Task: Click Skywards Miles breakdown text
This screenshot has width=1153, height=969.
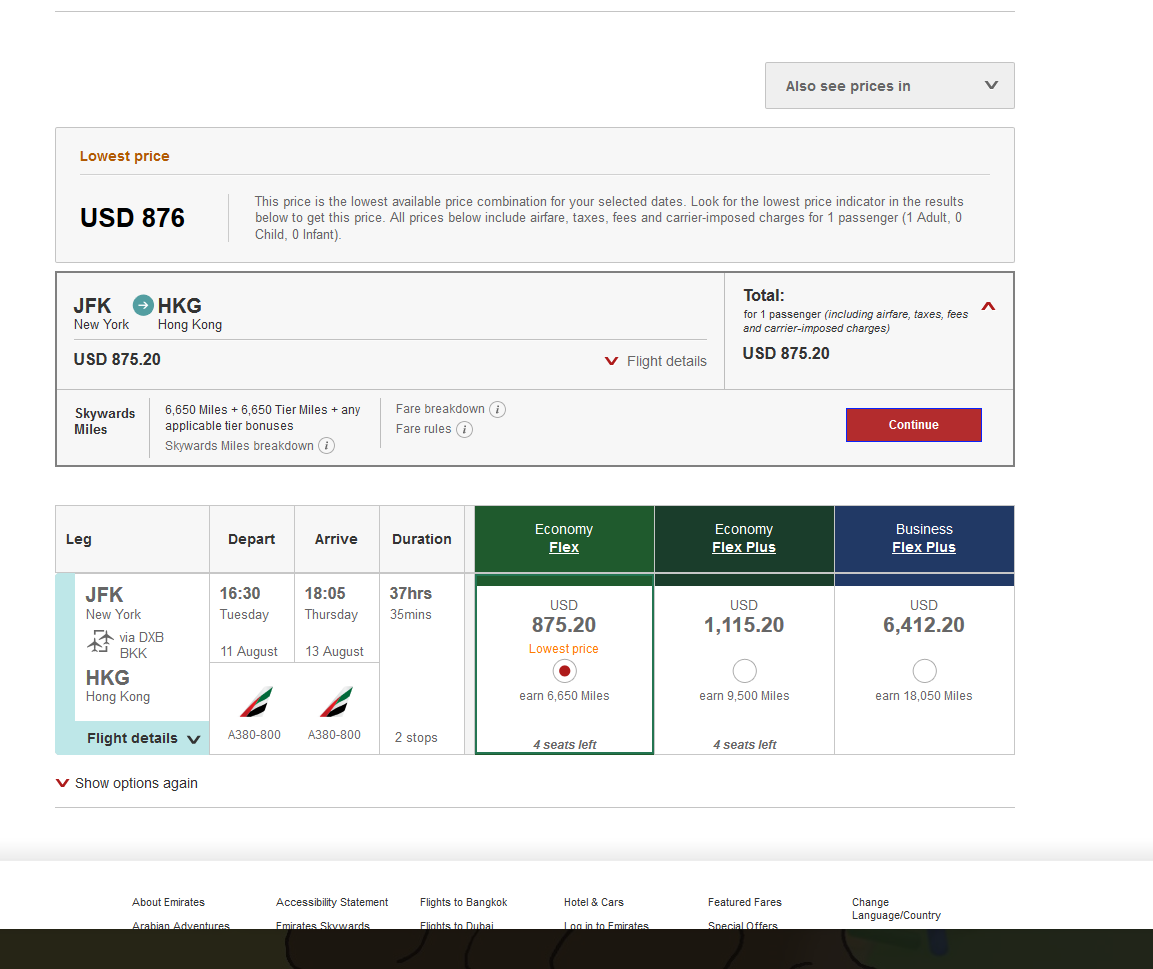Action: 239,446
